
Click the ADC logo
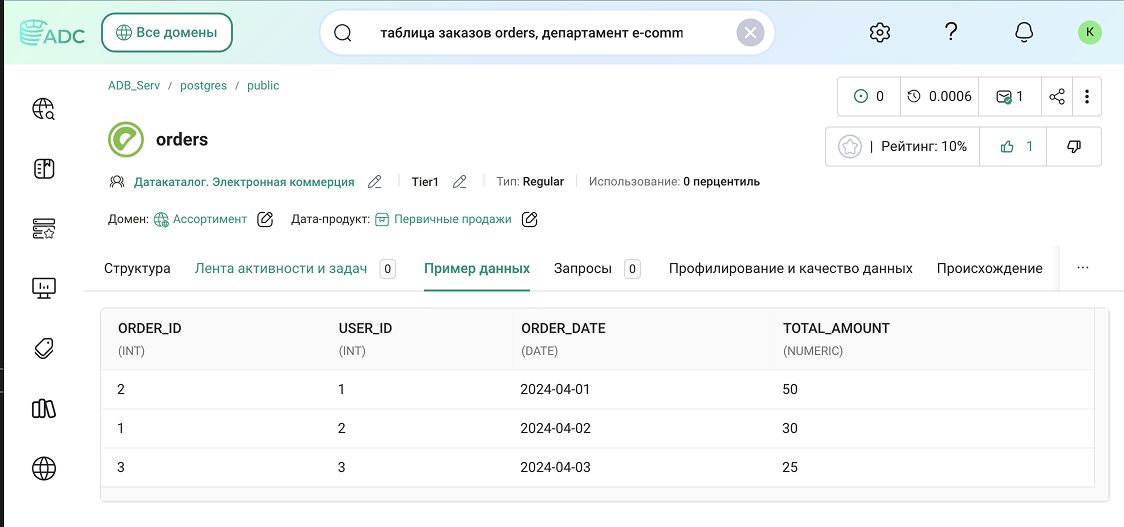coord(52,33)
